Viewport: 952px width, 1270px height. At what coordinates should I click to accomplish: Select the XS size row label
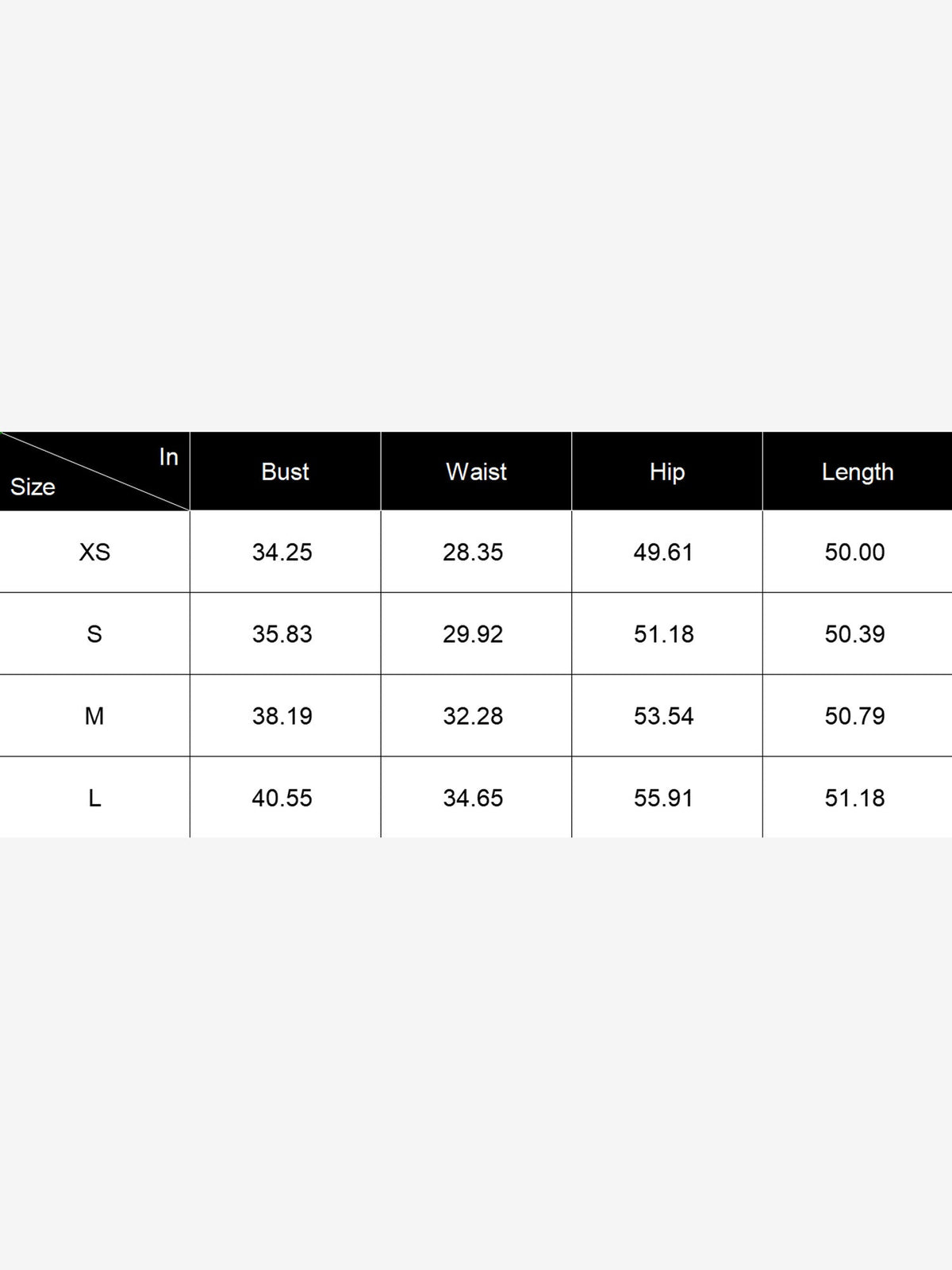click(94, 552)
